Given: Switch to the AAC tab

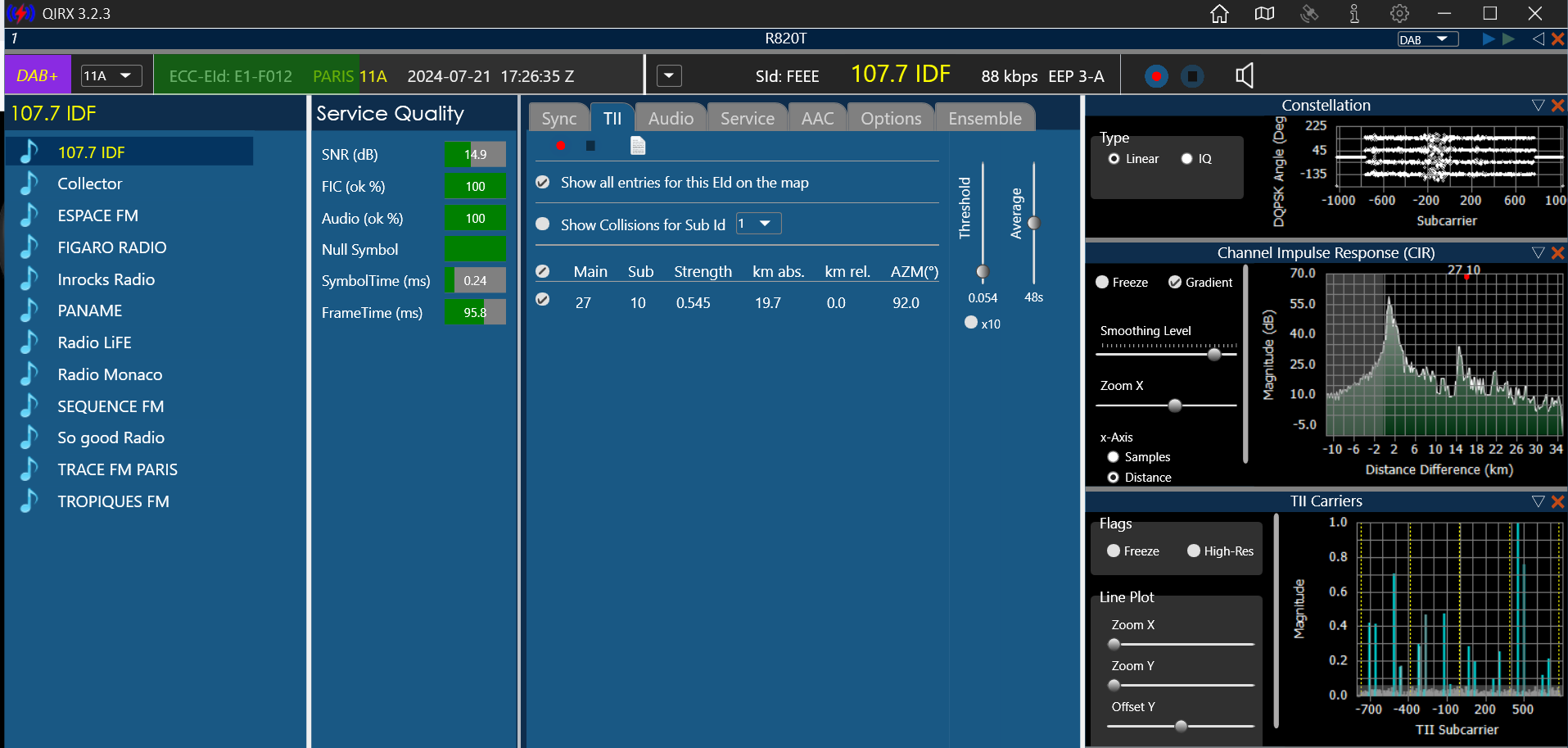Looking at the screenshot, I should coord(817,118).
